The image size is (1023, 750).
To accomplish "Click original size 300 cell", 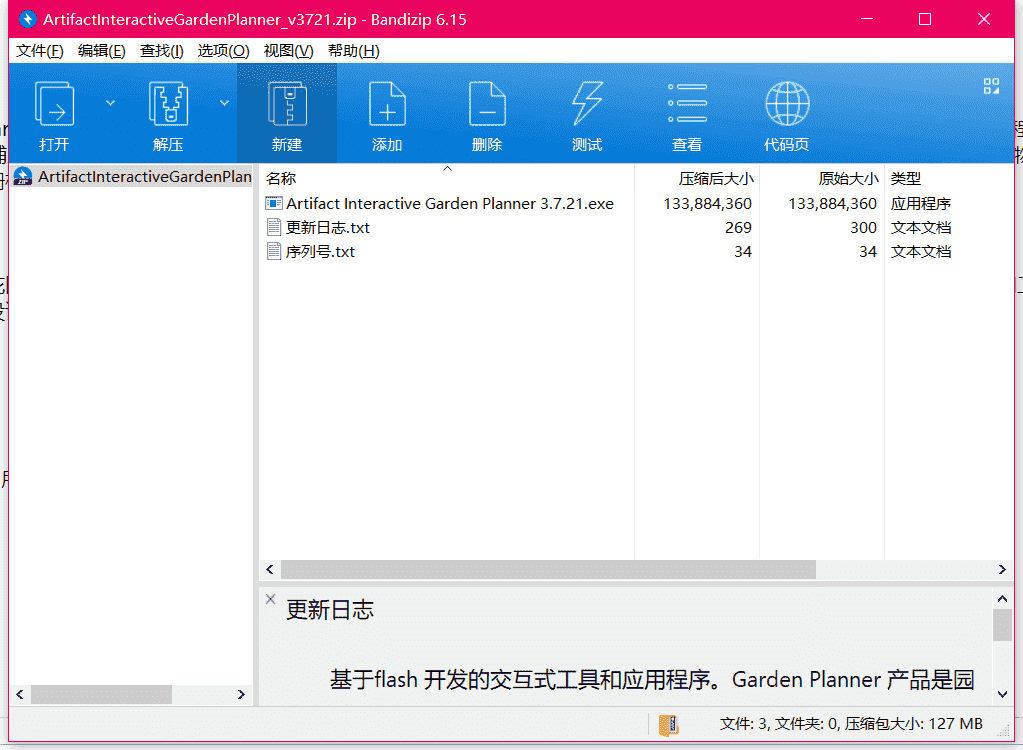I will tap(863, 228).
